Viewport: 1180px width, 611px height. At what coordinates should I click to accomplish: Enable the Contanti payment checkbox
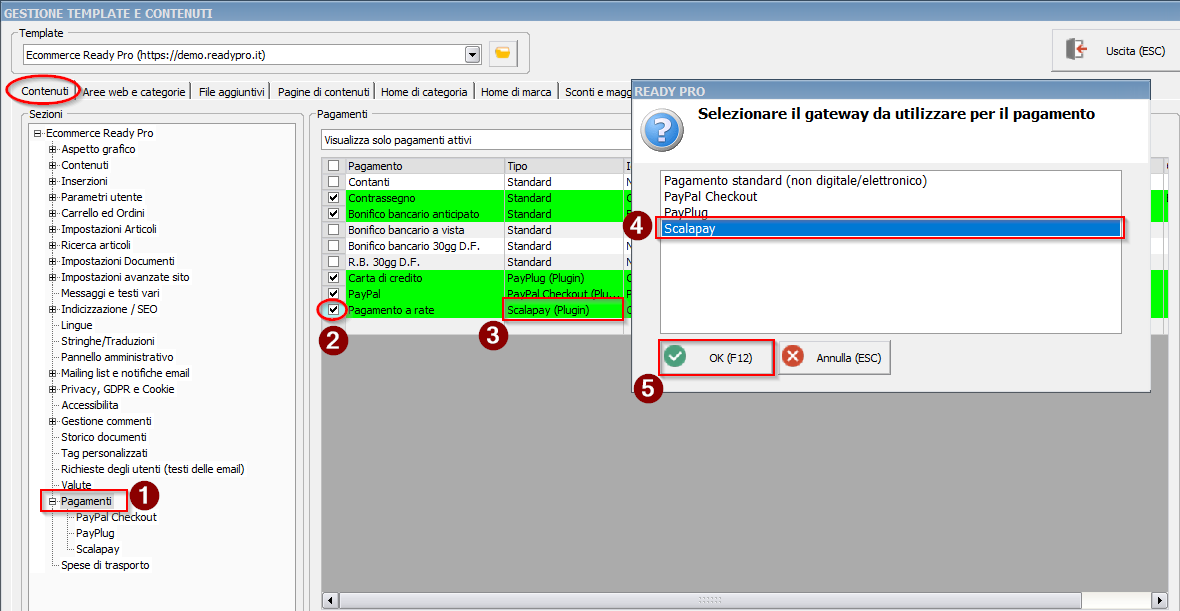pyautogui.click(x=333, y=182)
